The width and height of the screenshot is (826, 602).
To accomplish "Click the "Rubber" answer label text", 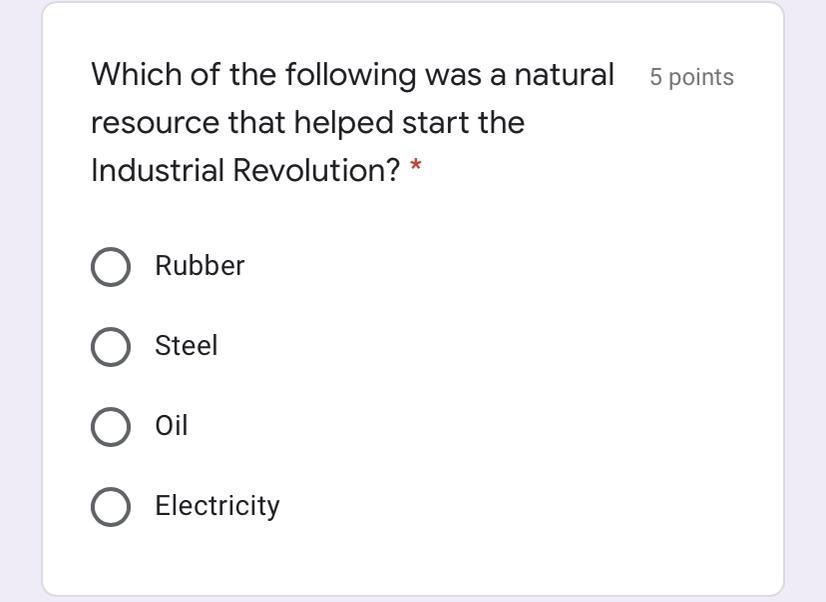I will tap(199, 266).
